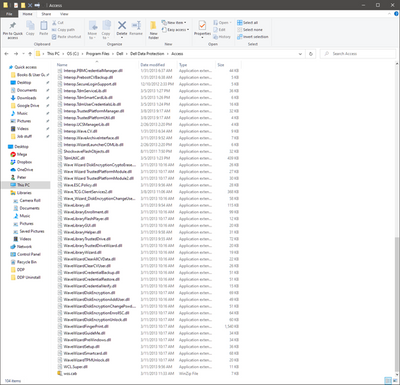Sort by the Name column header
Screen dimensions: 400x385
pos(97,65)
